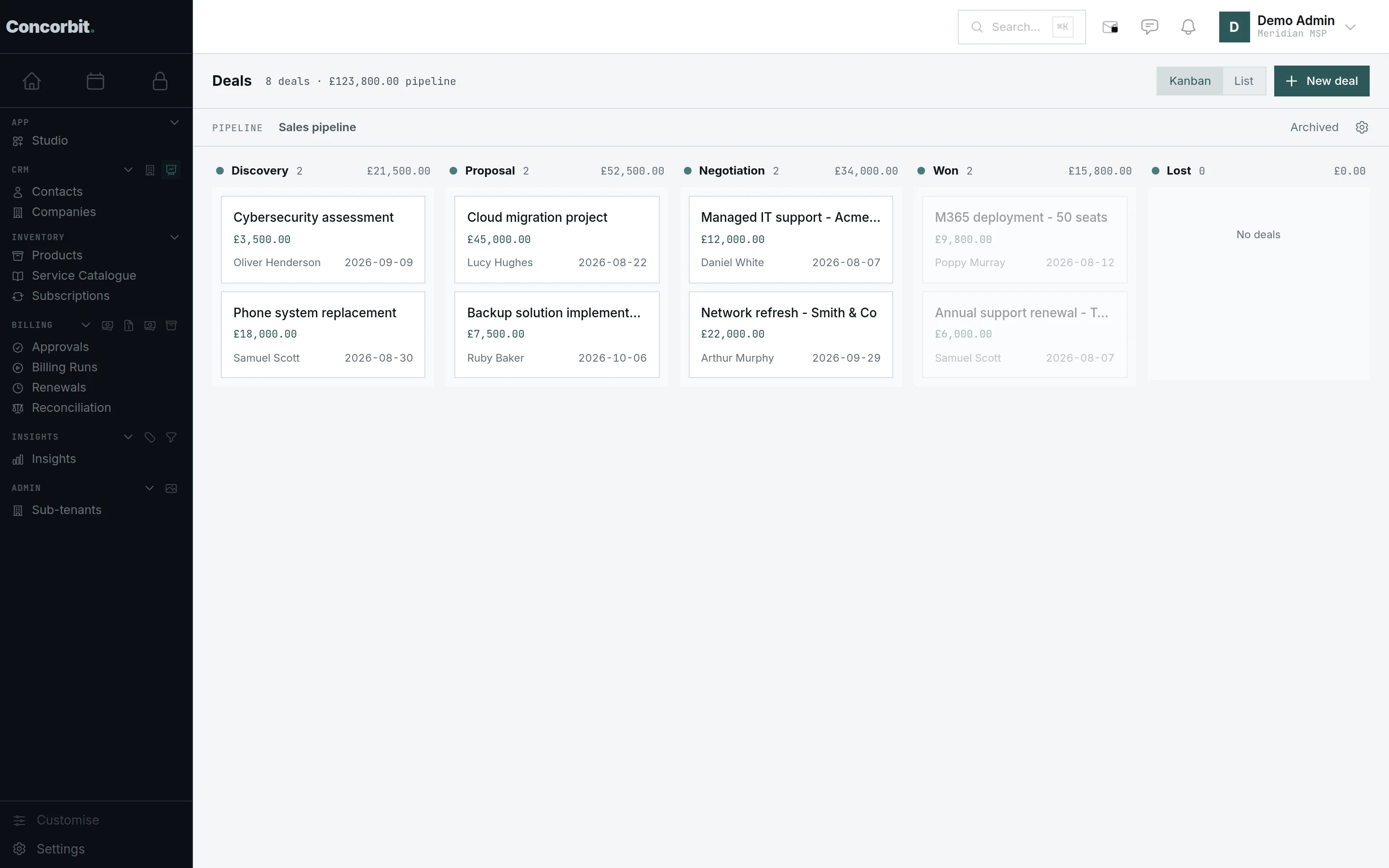Click the Discovery stage dot
The image size is (1389, 868).
[220, 171]
